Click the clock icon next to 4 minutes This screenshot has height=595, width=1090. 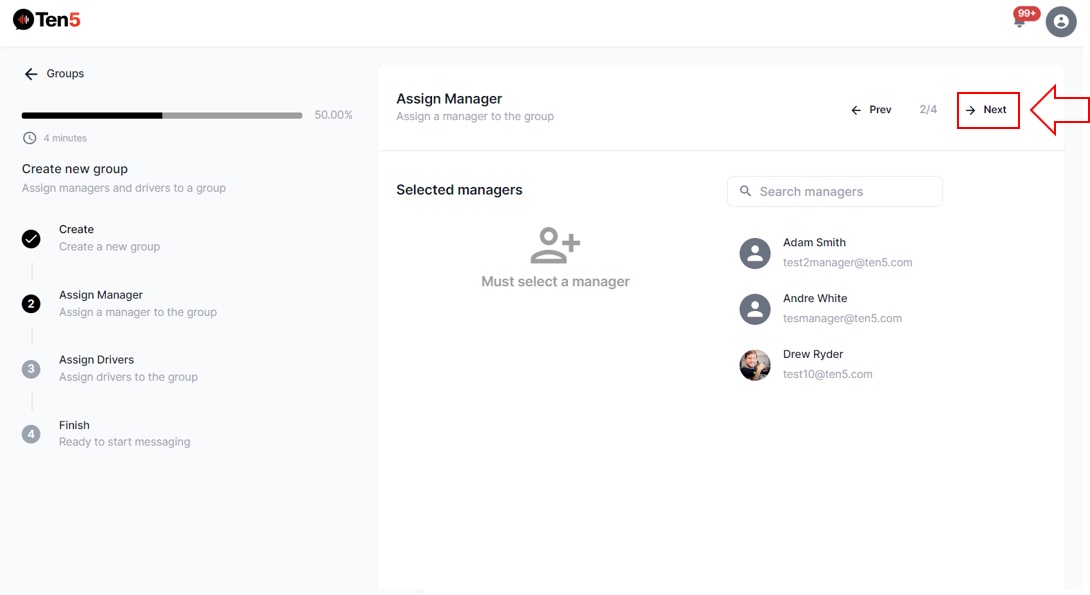(x=30, y=138)
